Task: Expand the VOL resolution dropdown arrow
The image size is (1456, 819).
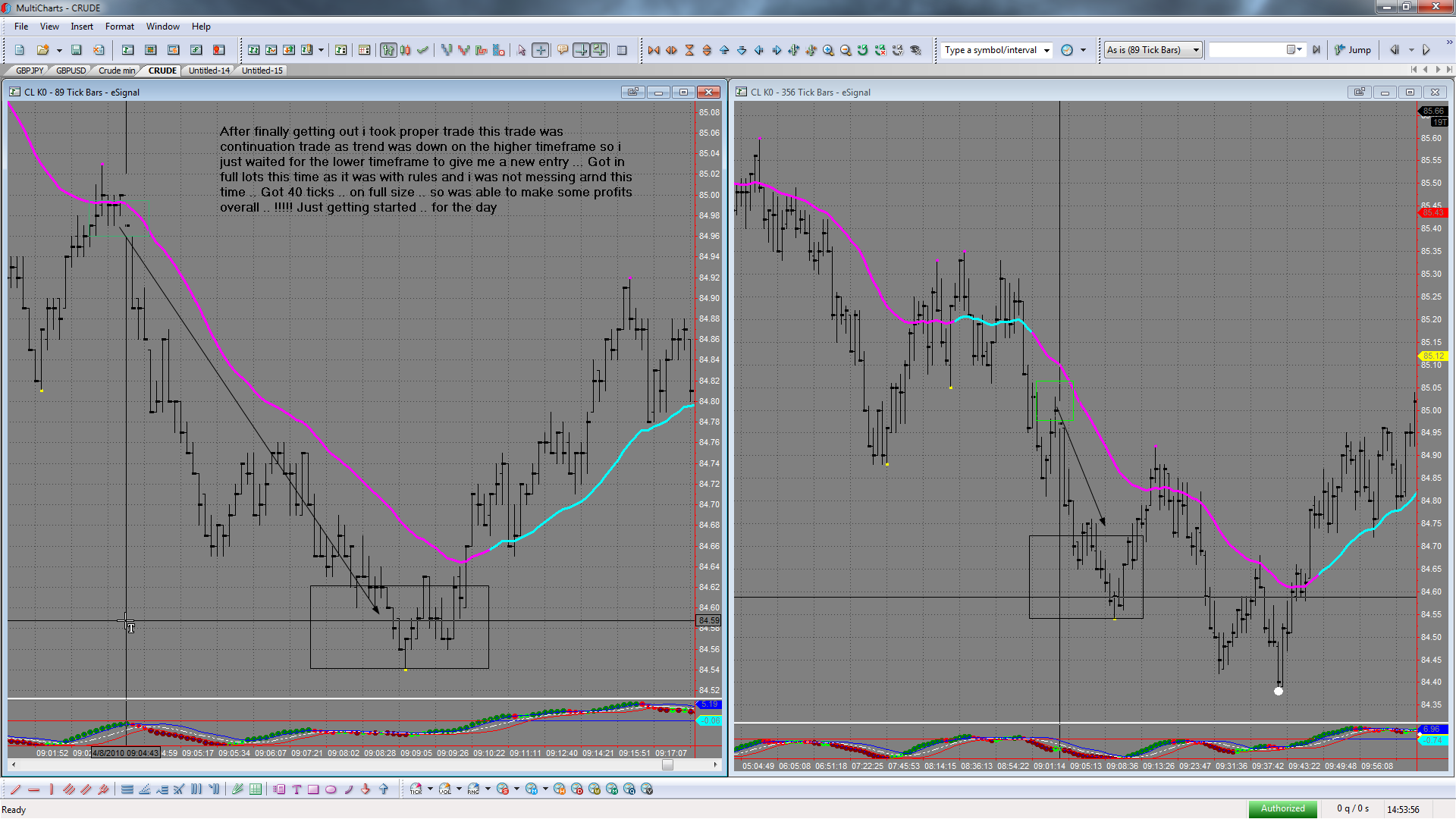Action: pos(459,789)
